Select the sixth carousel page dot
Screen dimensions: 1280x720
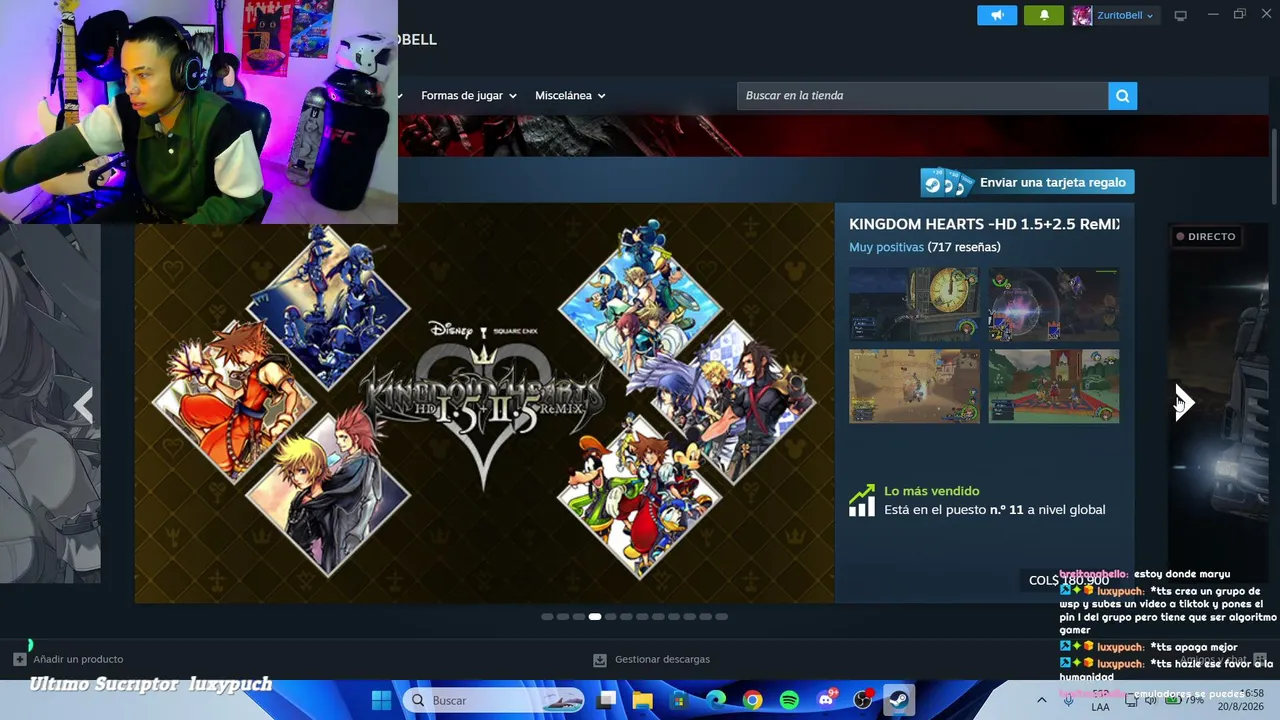[626, 617]
